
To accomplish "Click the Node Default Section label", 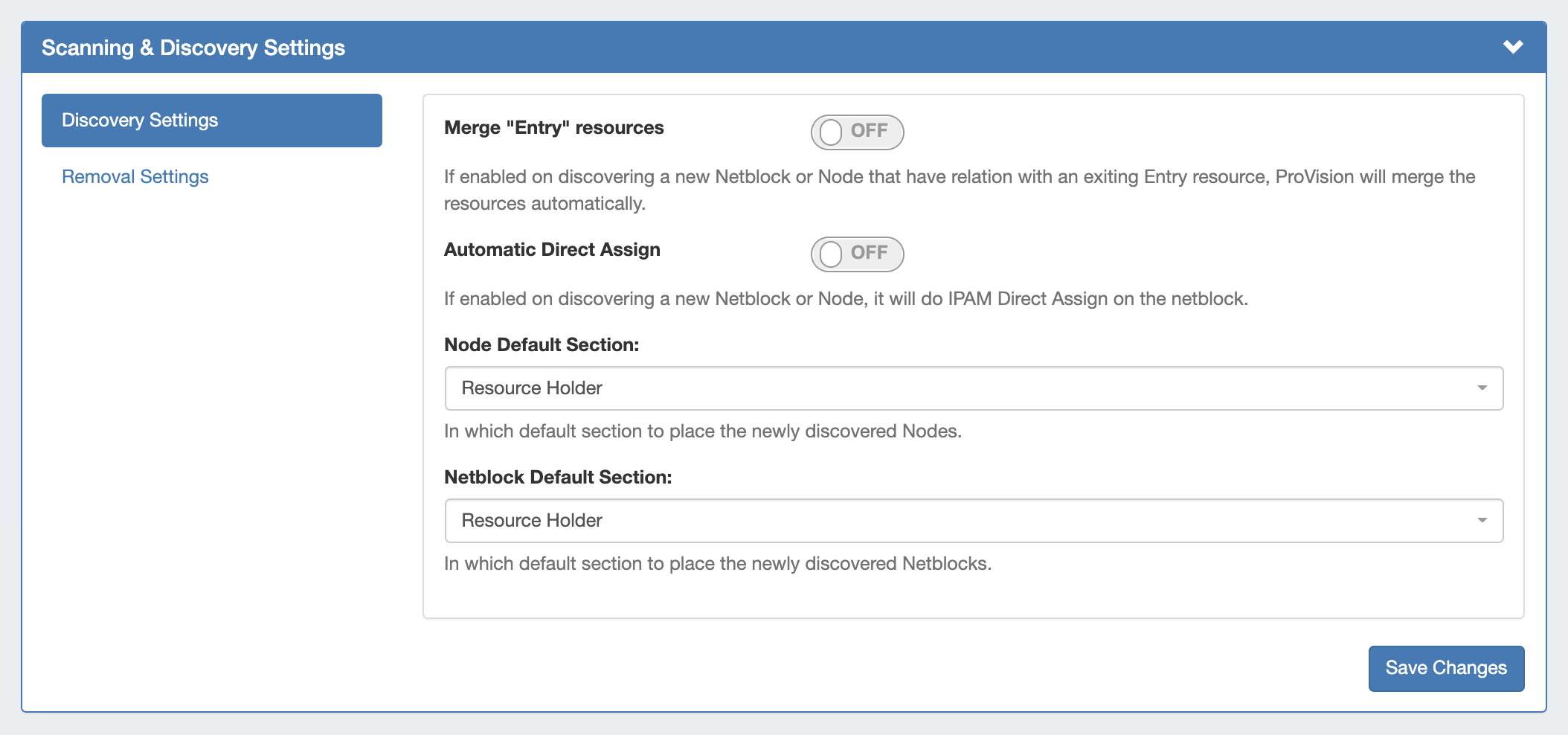I will (542, 345).
